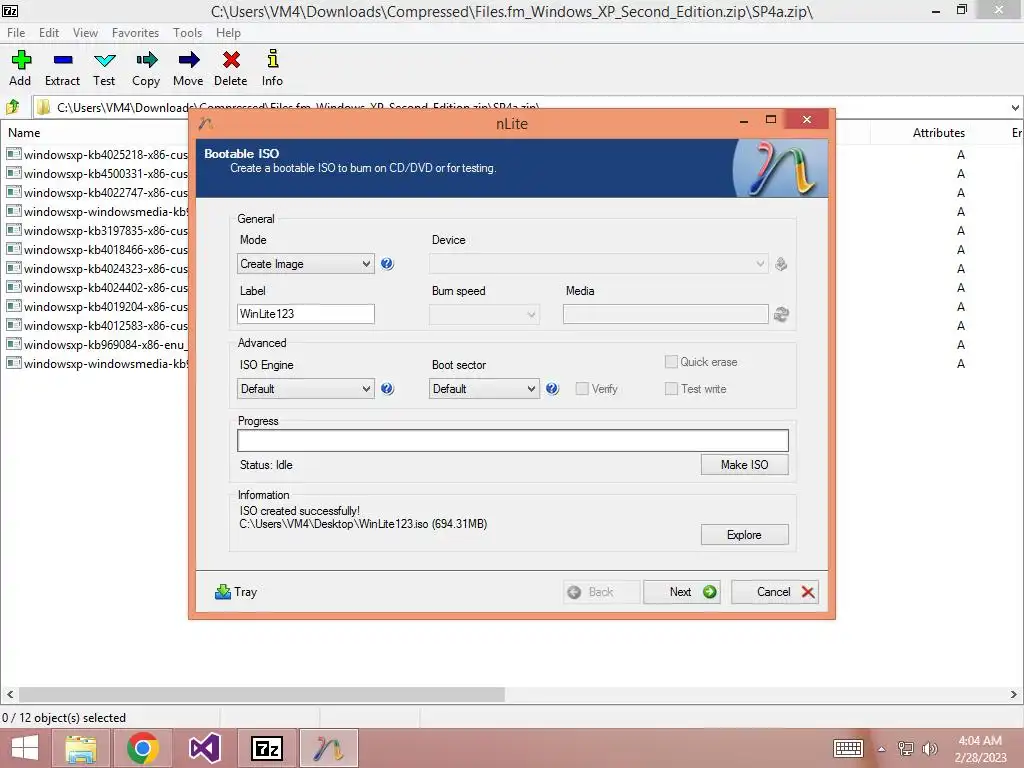Screen dimensions: 1024x768
Task: Open the Edit menu in 7-Zip
Action: (49, 33)
